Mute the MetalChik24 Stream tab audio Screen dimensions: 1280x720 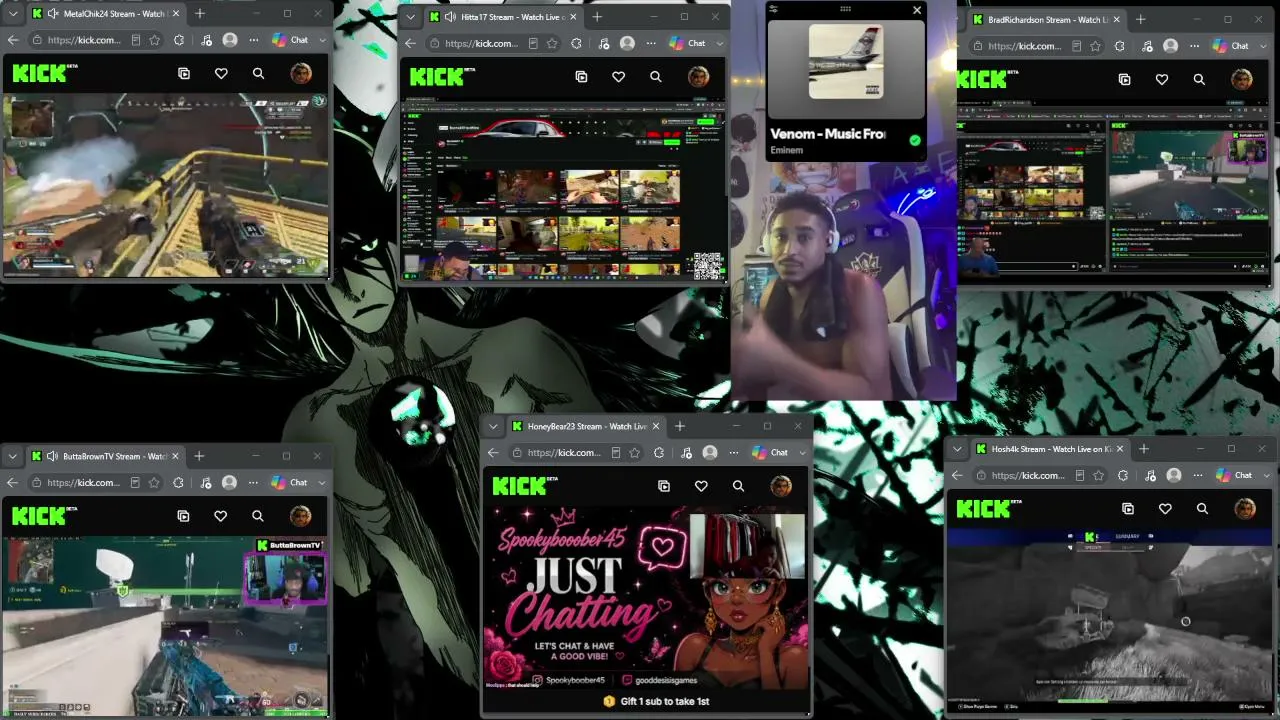coord(53,14)
